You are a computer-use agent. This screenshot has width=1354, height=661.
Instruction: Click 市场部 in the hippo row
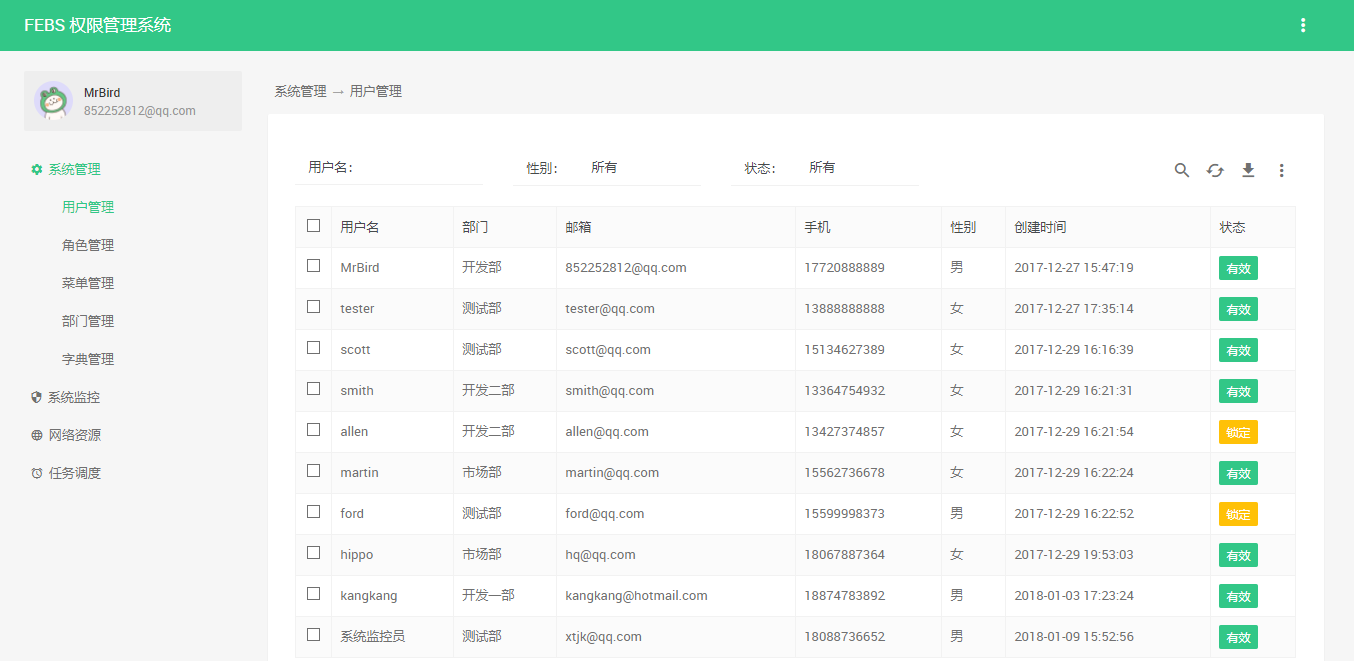click(482, 554)
